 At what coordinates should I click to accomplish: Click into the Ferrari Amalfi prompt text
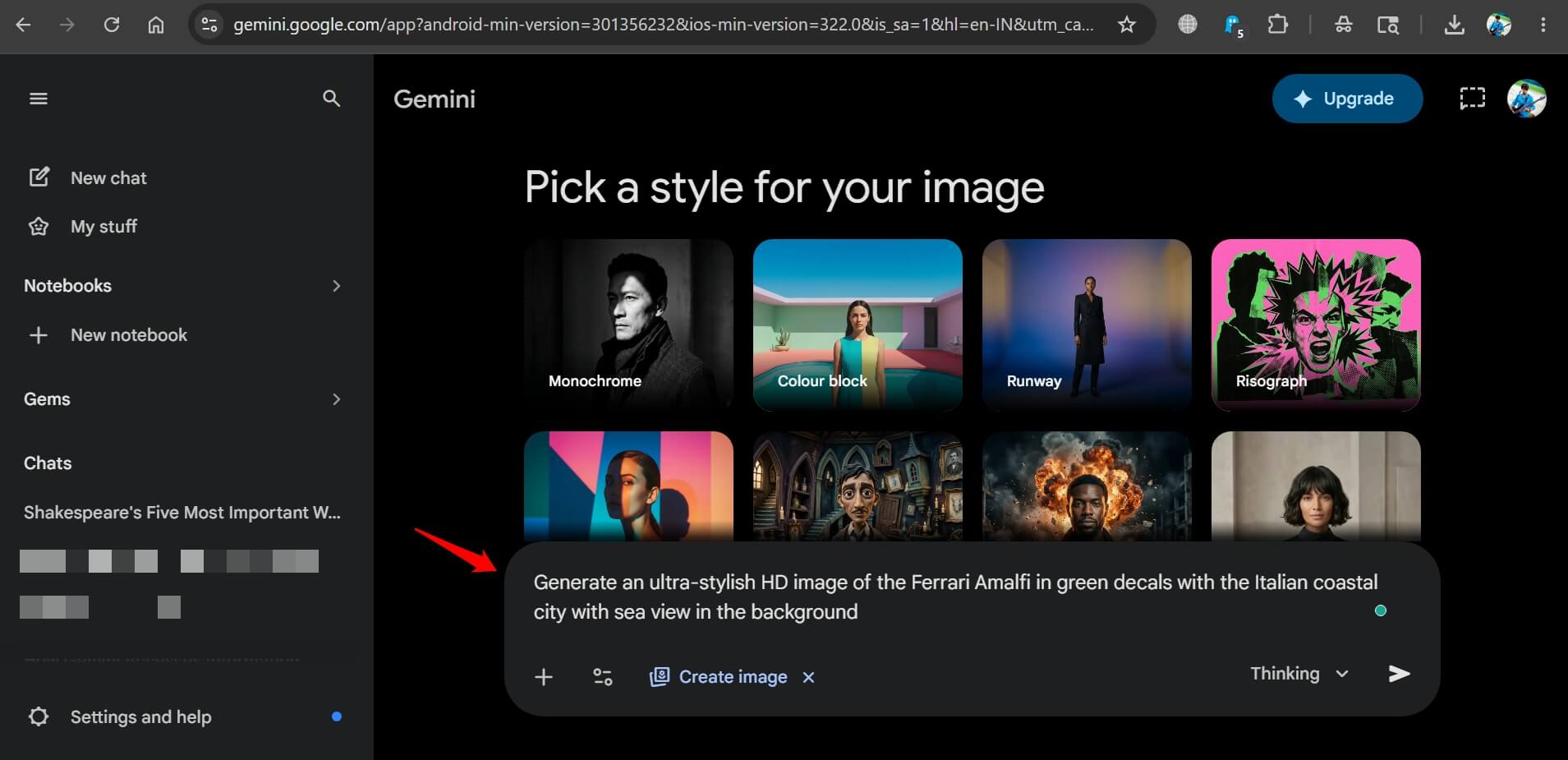click(x=955, y=596)
